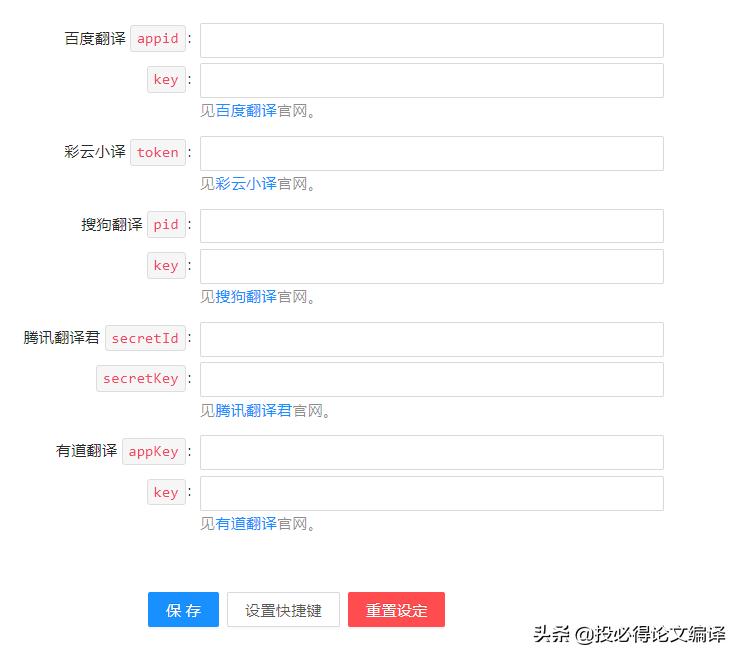Open the 腾讯翻译君 official site link

(x=254, y=410)
